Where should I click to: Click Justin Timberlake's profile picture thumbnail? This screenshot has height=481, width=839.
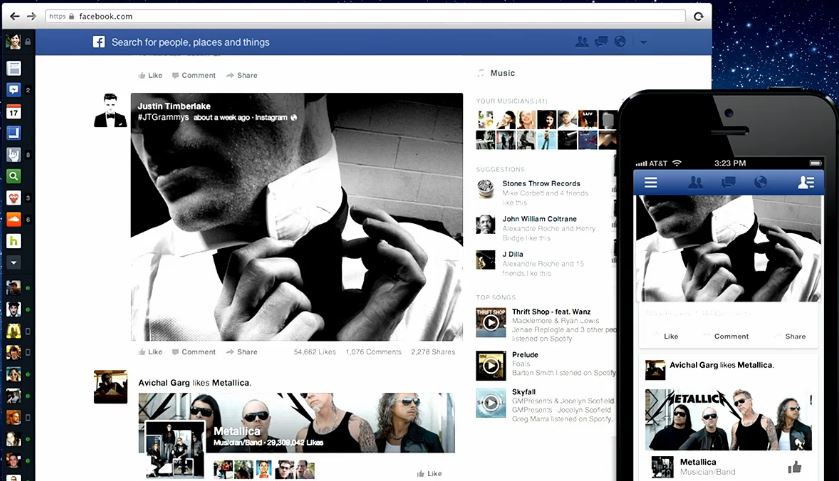click(110, 111)
